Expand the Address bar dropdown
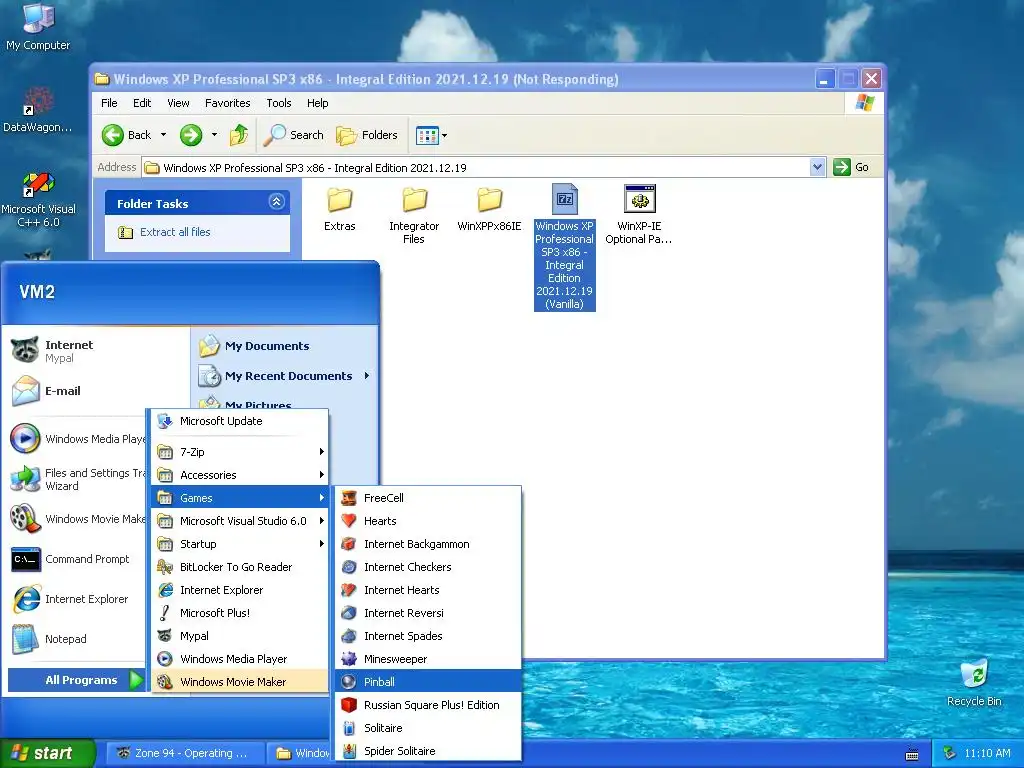This screenshot has height=768, width=1024. tap(817, 167)
